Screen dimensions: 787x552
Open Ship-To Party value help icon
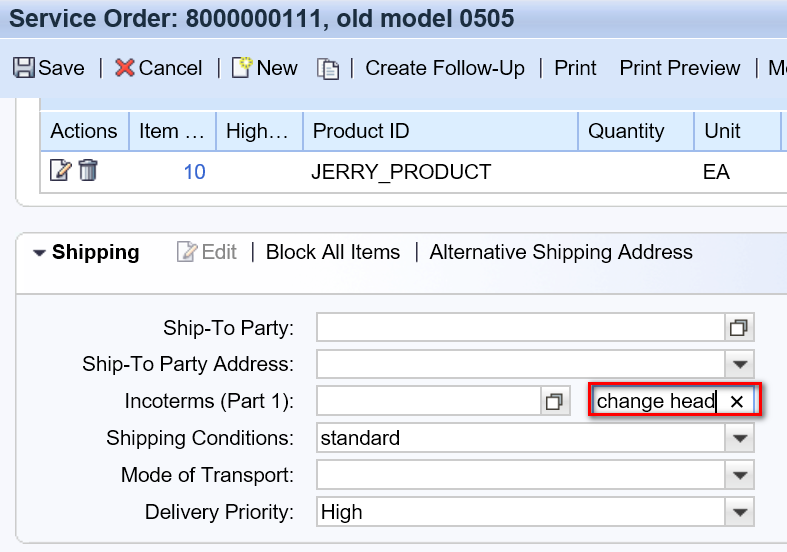tap(739, 328)
